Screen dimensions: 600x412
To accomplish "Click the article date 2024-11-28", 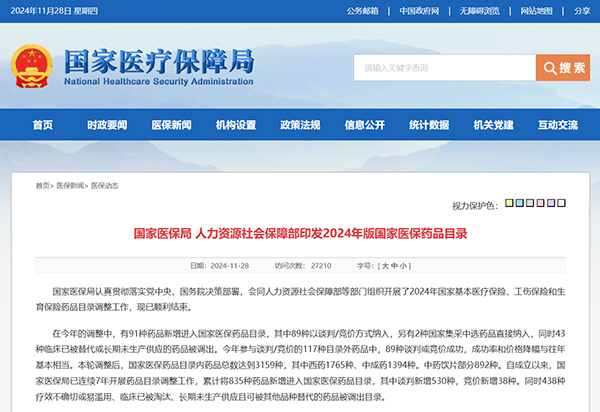I will coord(230,266).
